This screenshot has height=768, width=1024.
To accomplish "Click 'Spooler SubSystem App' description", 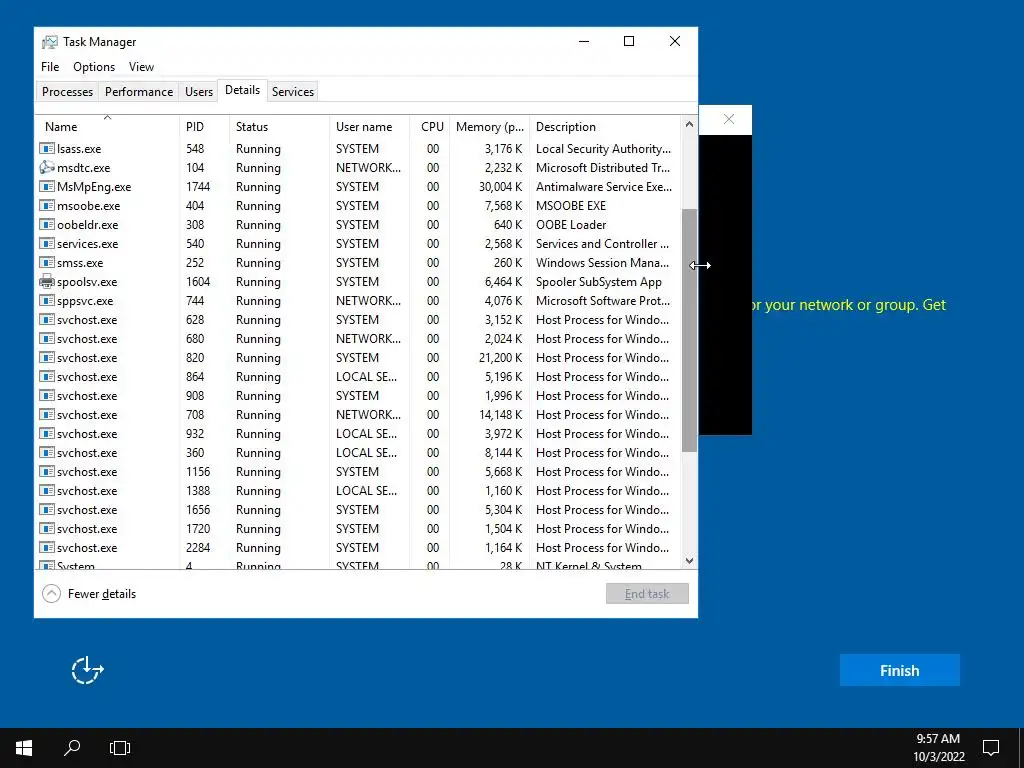I will (x=599, y=282).
